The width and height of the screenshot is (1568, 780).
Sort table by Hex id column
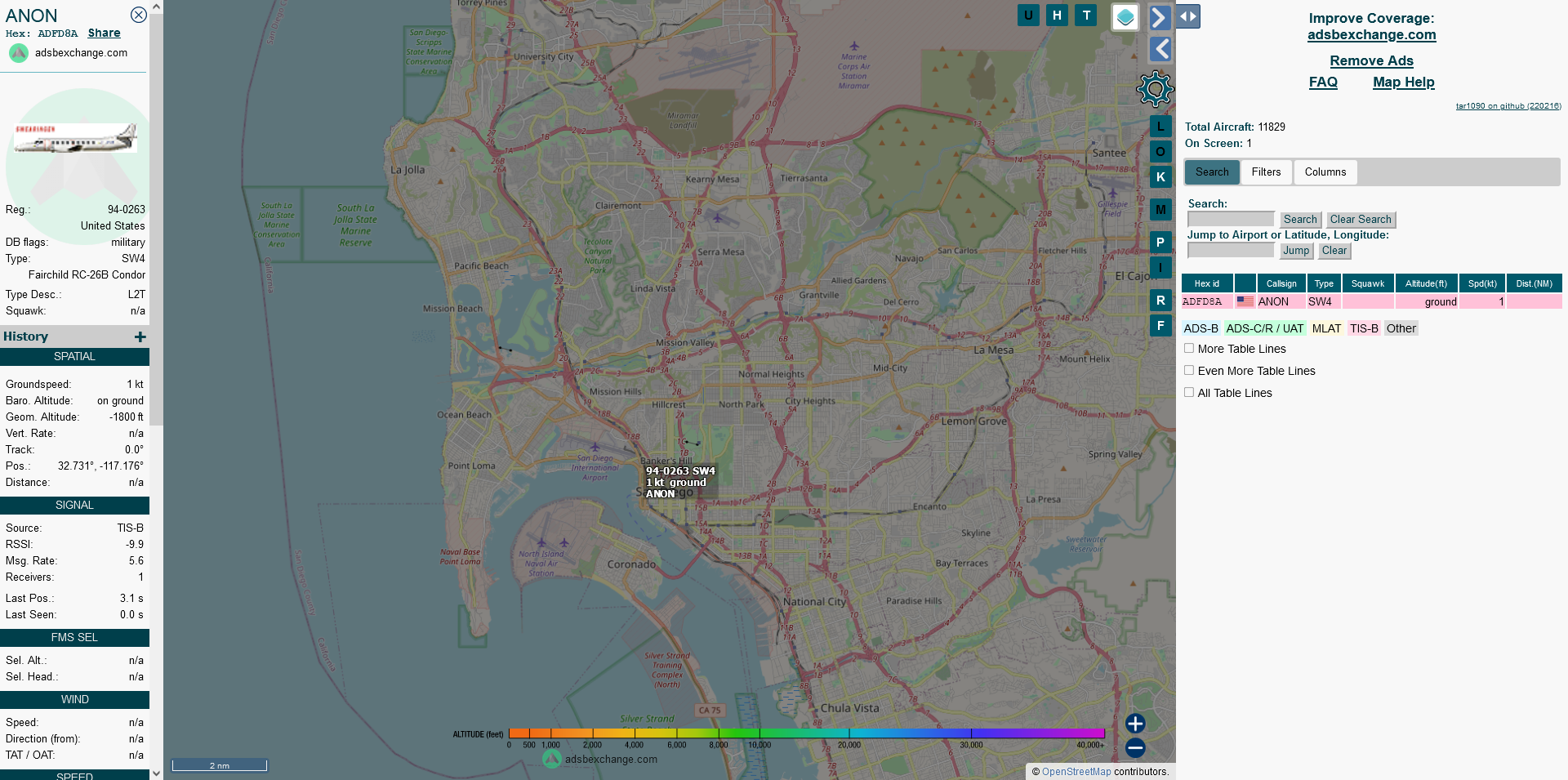[1206, 283]
